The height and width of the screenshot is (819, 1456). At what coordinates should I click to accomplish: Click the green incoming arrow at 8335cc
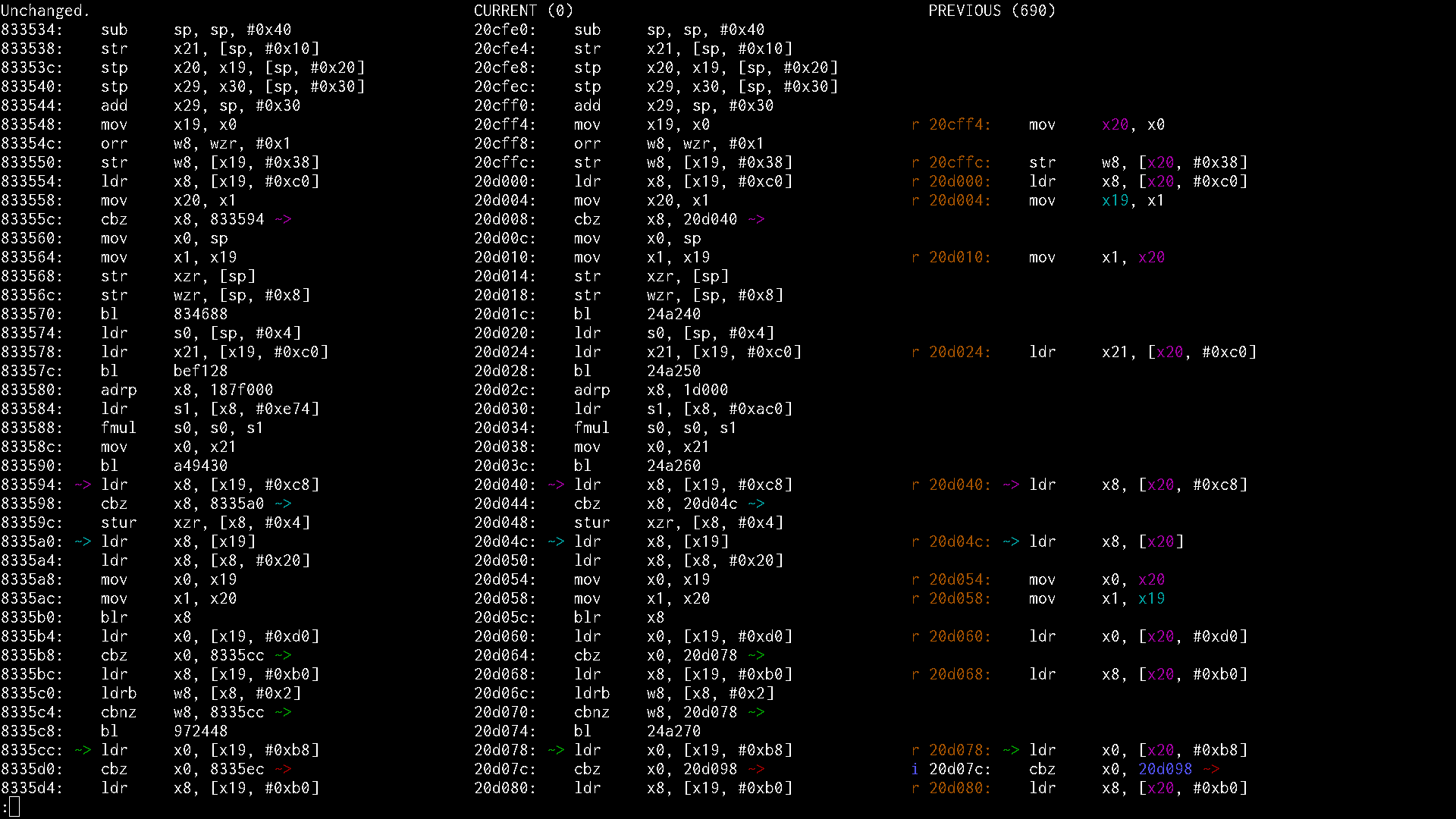tap(83, 750)
